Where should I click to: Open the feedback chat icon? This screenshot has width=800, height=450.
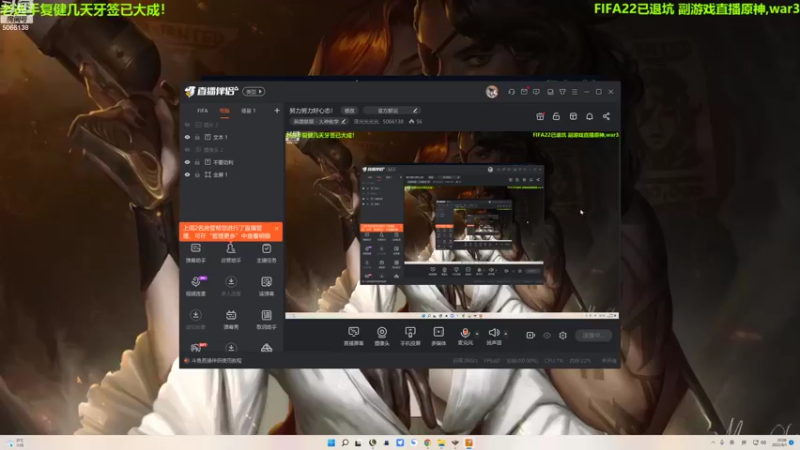pyautogui.click(x=536, y=92)
